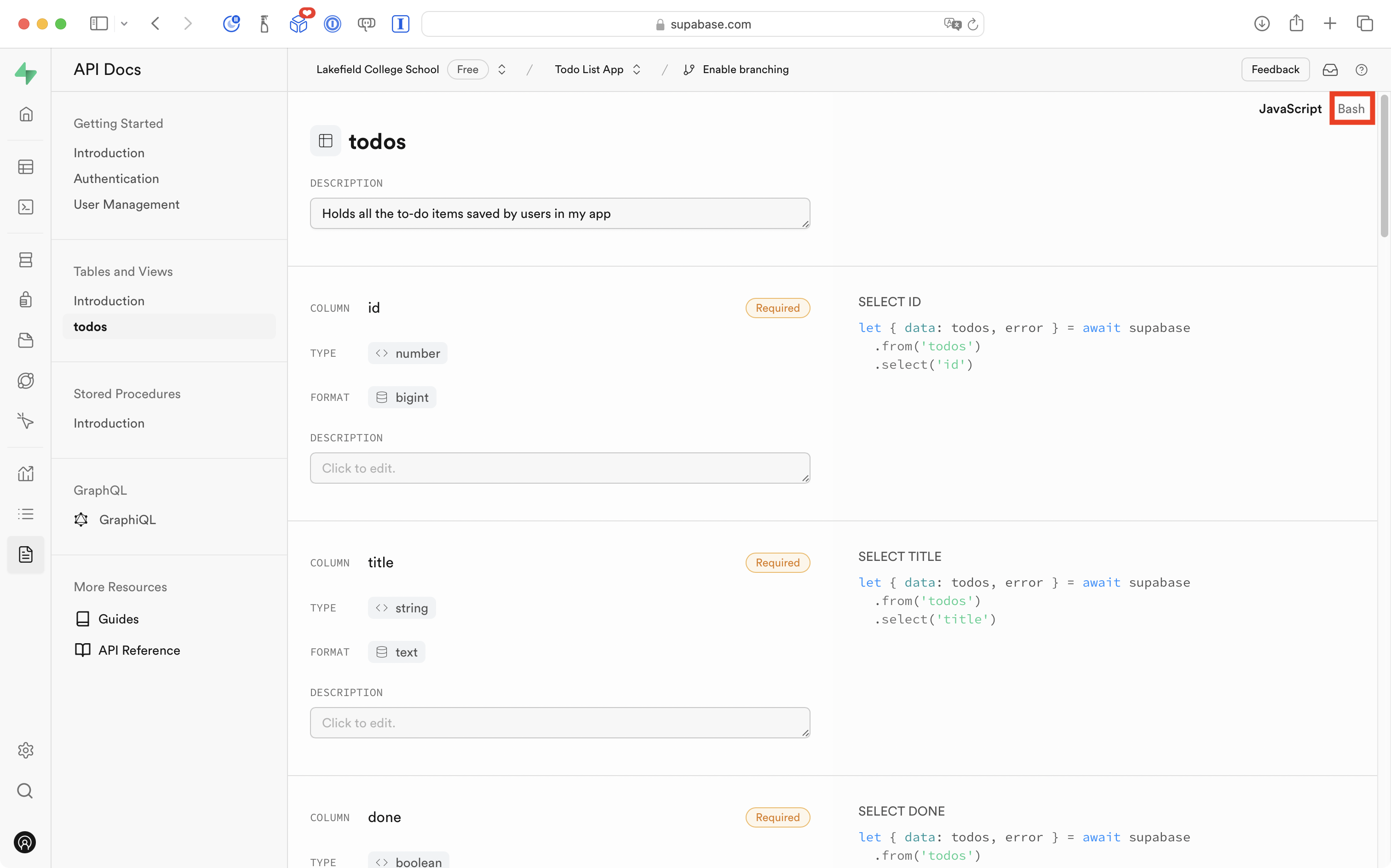Click the id column description field
The image size is (1391, 868).
559,468
